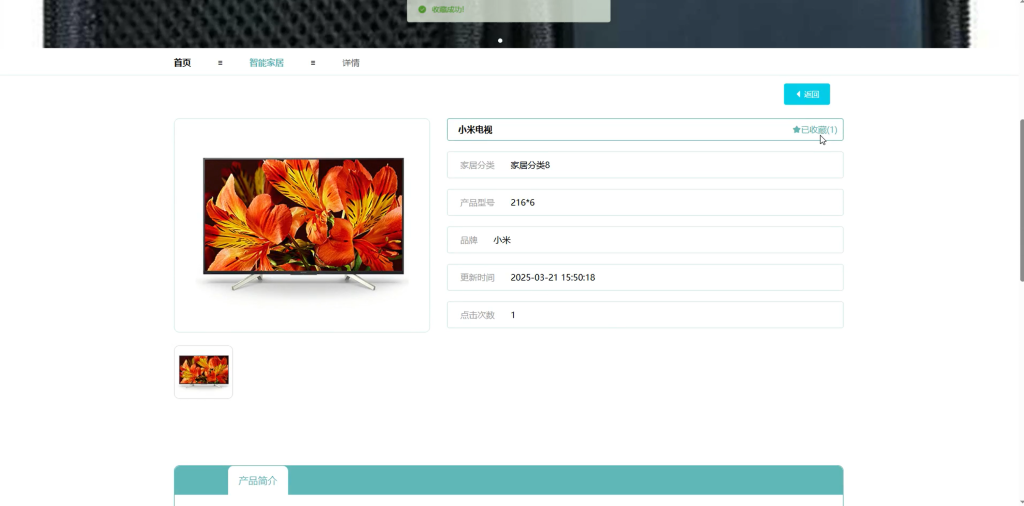Select the 产品简介 tab
Image resolution: width=1024 pixels, height=506 pixels.
click(x=258, y=481)
